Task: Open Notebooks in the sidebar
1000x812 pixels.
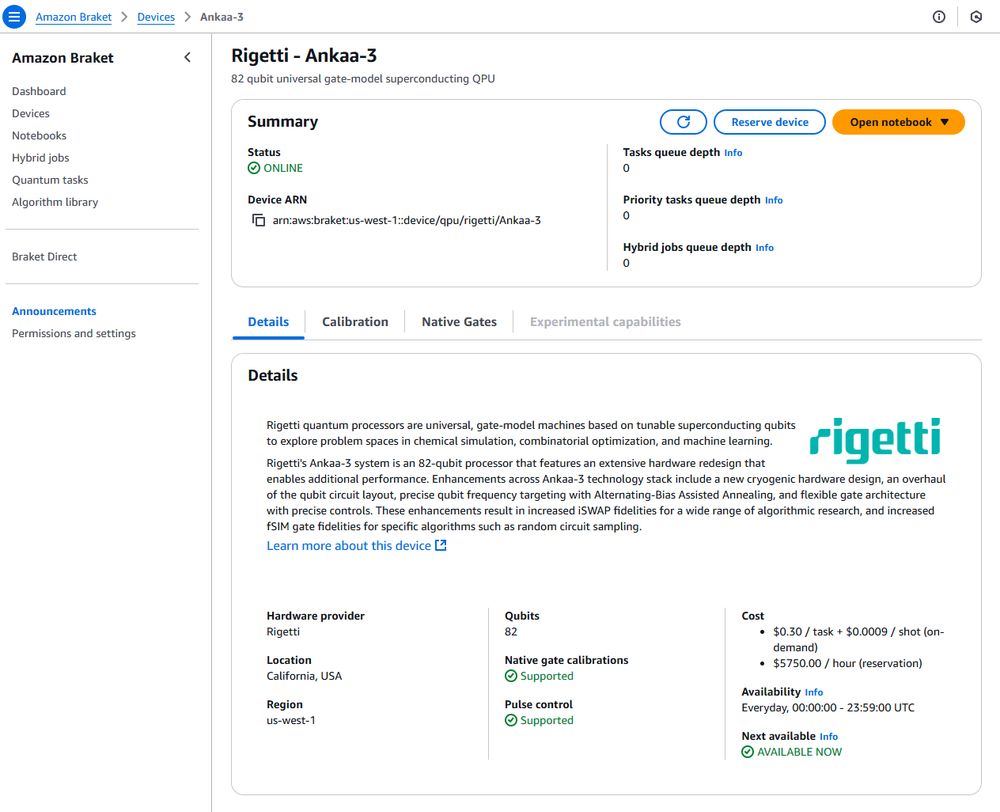Action: click(39, 136)
